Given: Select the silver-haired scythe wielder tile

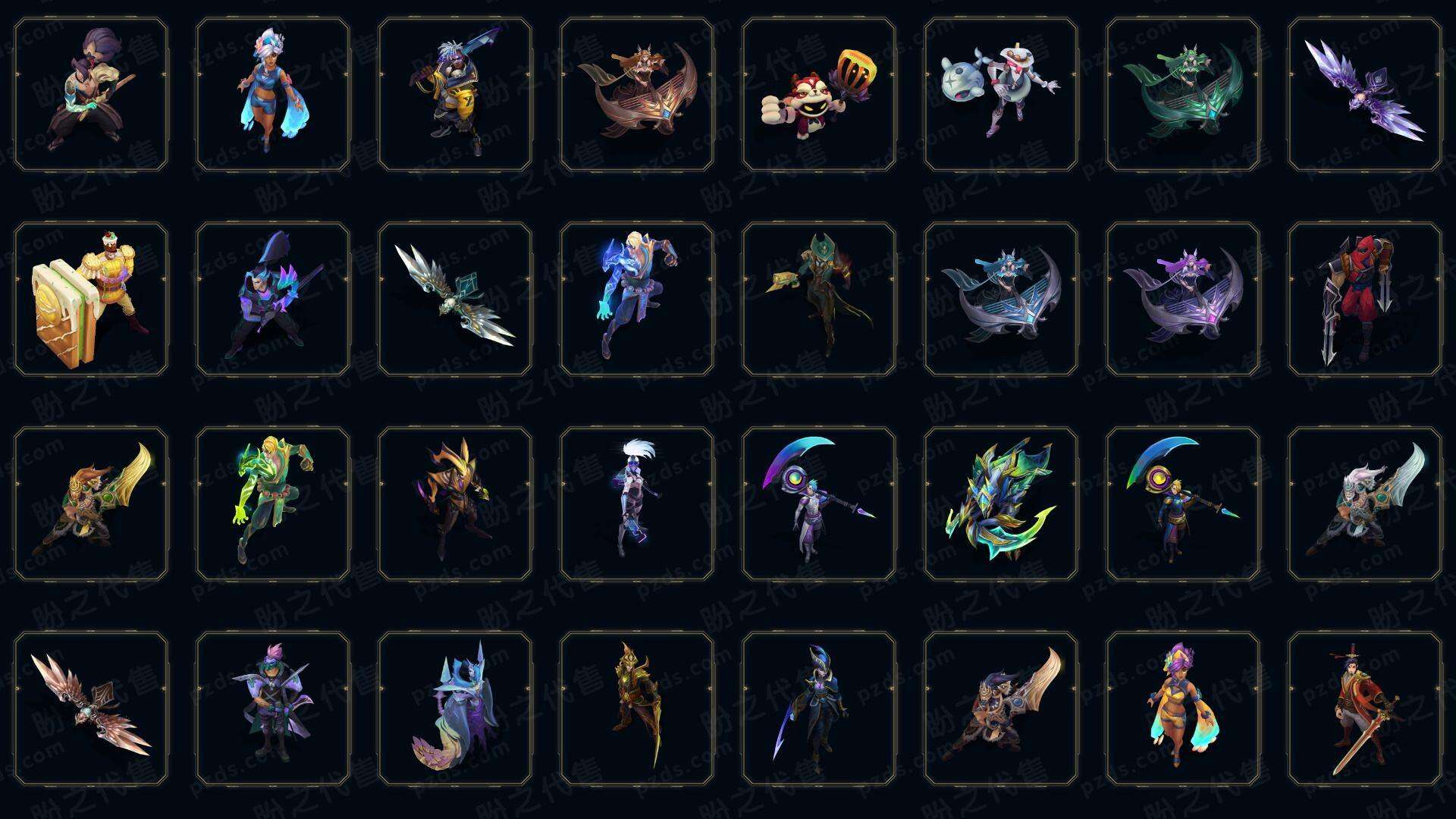Looking at the screenshot, I should (819, 504).
